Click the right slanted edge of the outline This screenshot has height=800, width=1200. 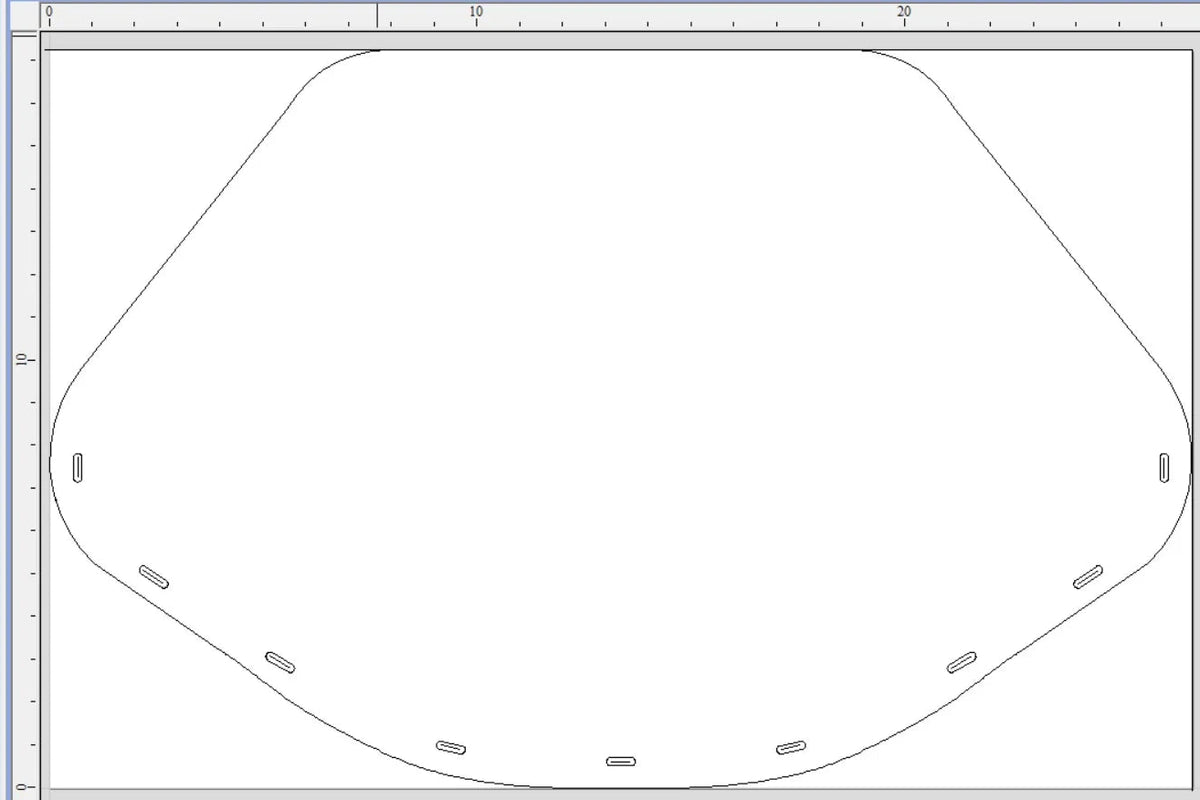coord(1052,230)
